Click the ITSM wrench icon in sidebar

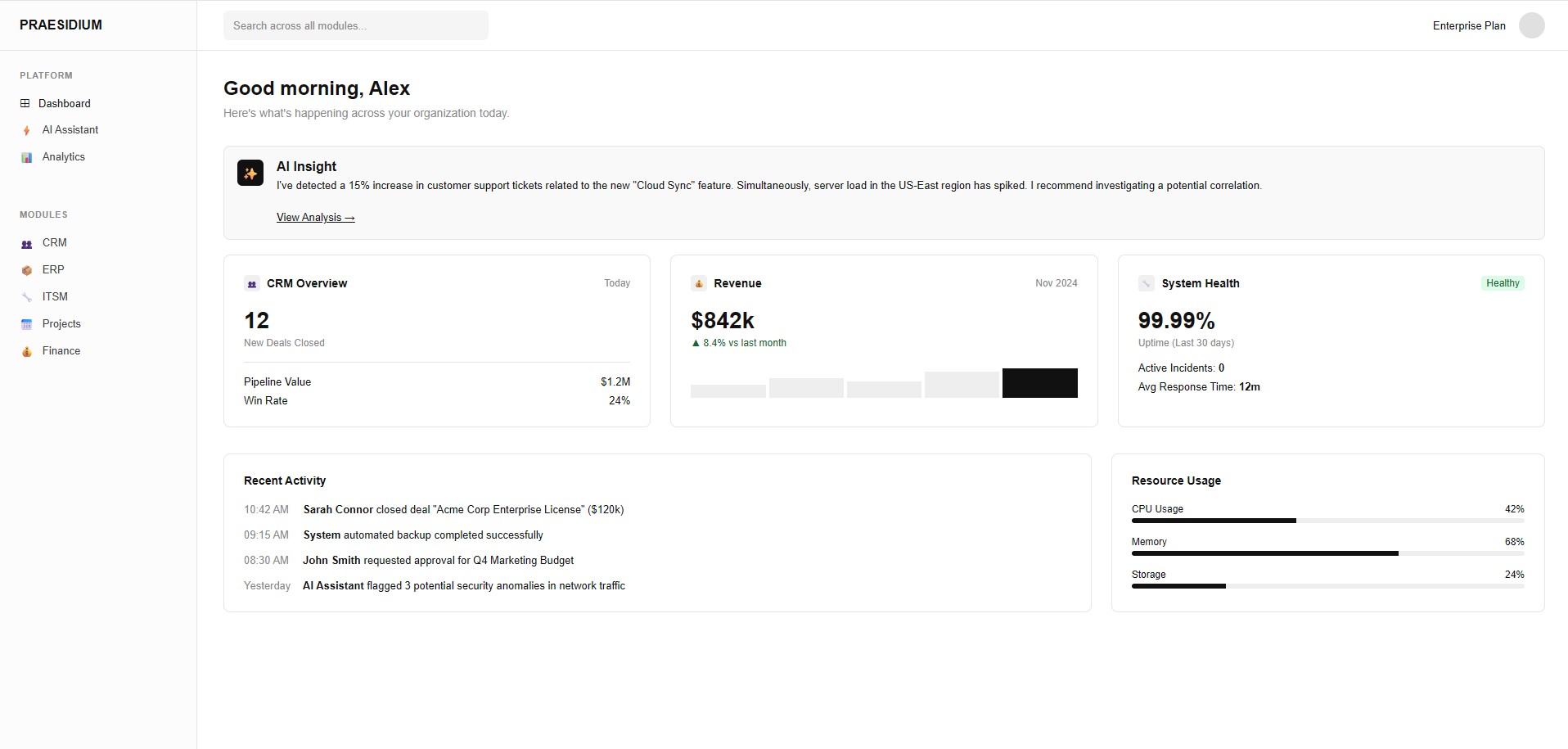pos(26,297)
